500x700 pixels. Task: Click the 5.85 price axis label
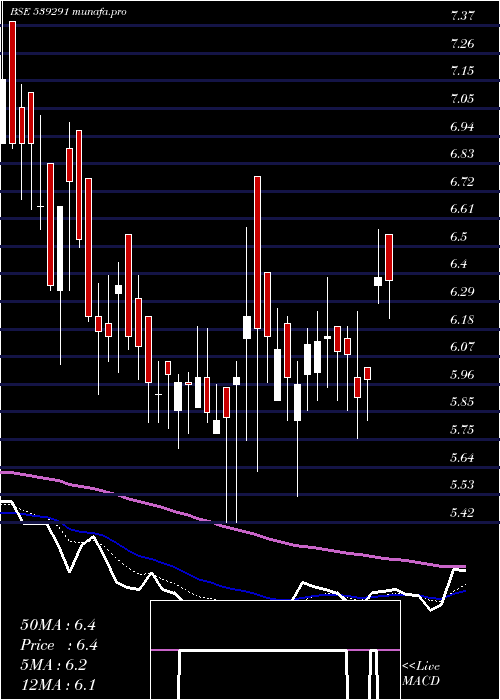462,402
